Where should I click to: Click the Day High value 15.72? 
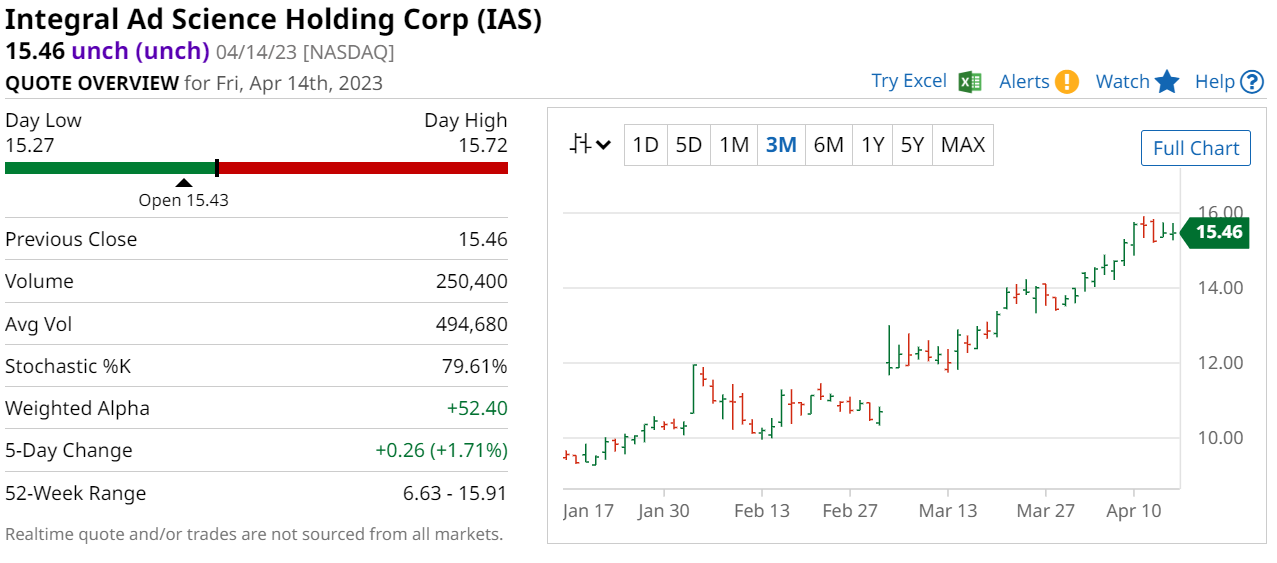(483, 145)
